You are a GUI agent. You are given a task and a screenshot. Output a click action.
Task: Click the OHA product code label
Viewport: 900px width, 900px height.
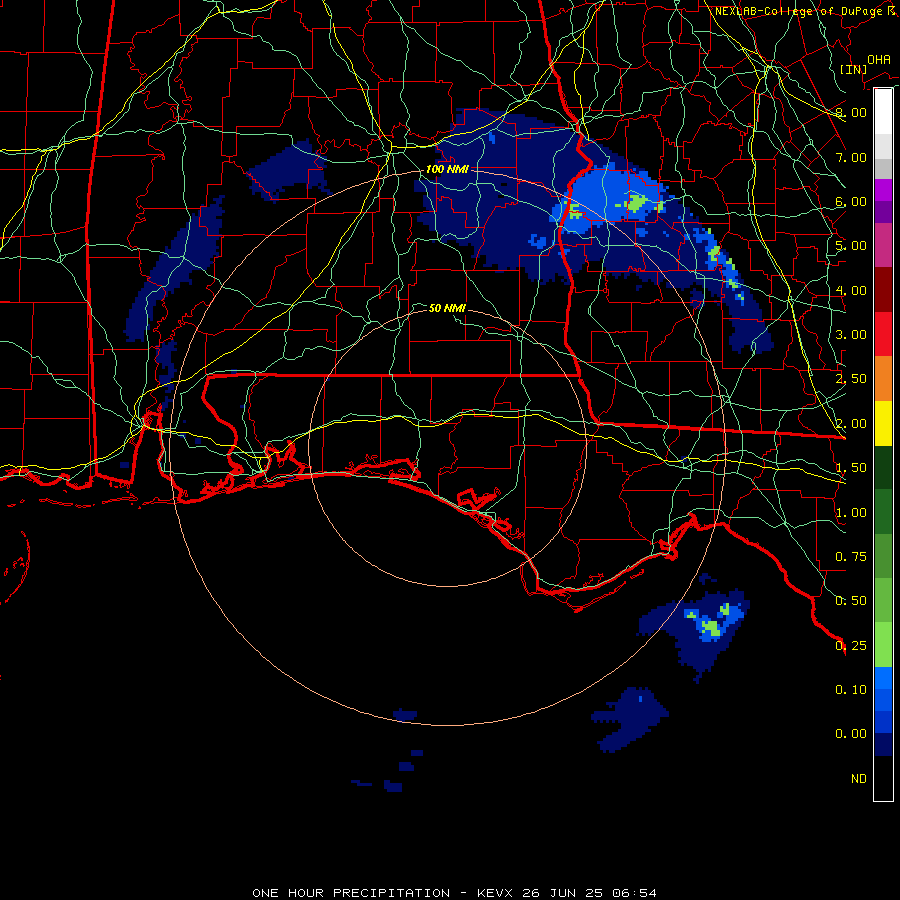click(878, 60)
